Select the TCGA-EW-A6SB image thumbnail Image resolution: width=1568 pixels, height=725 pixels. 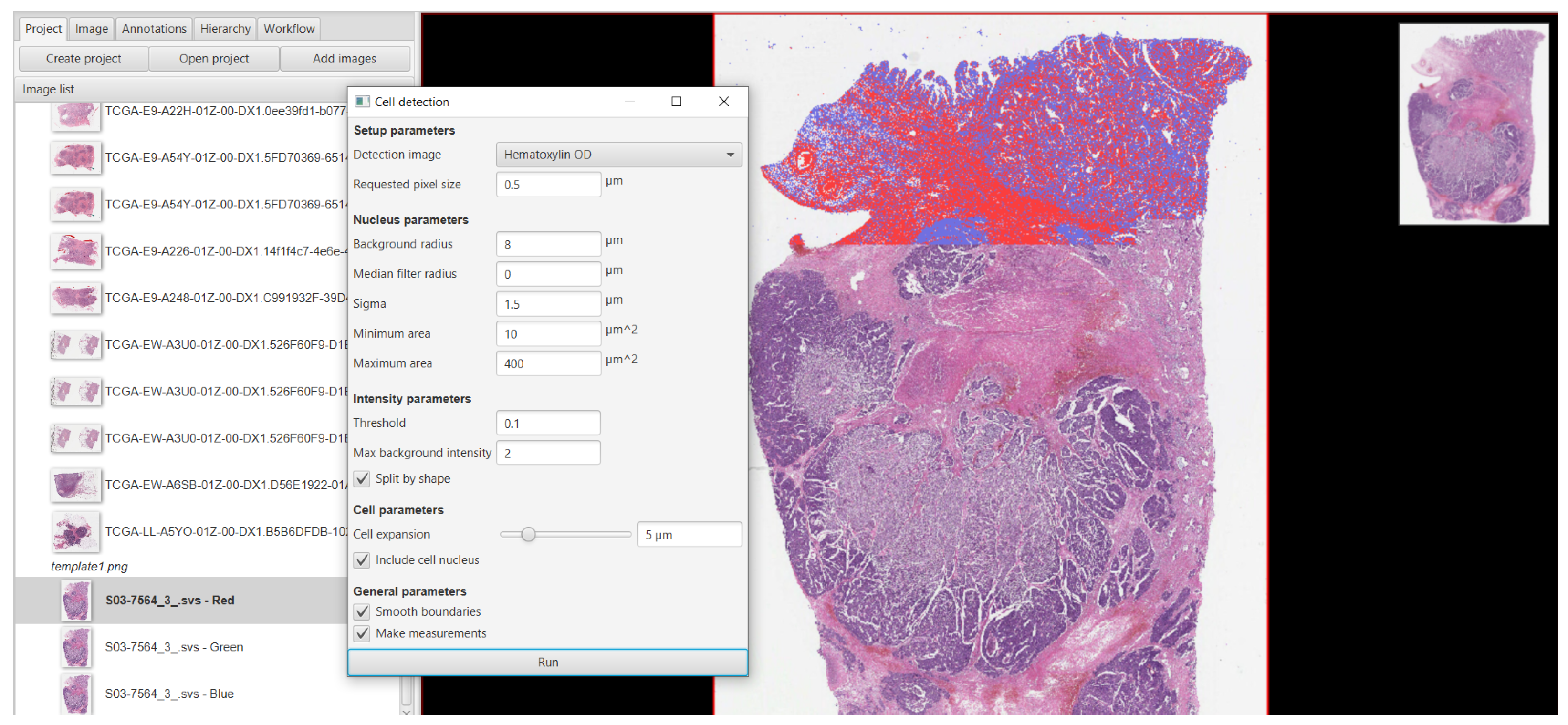pyautogui.click(x=76, y=485)
